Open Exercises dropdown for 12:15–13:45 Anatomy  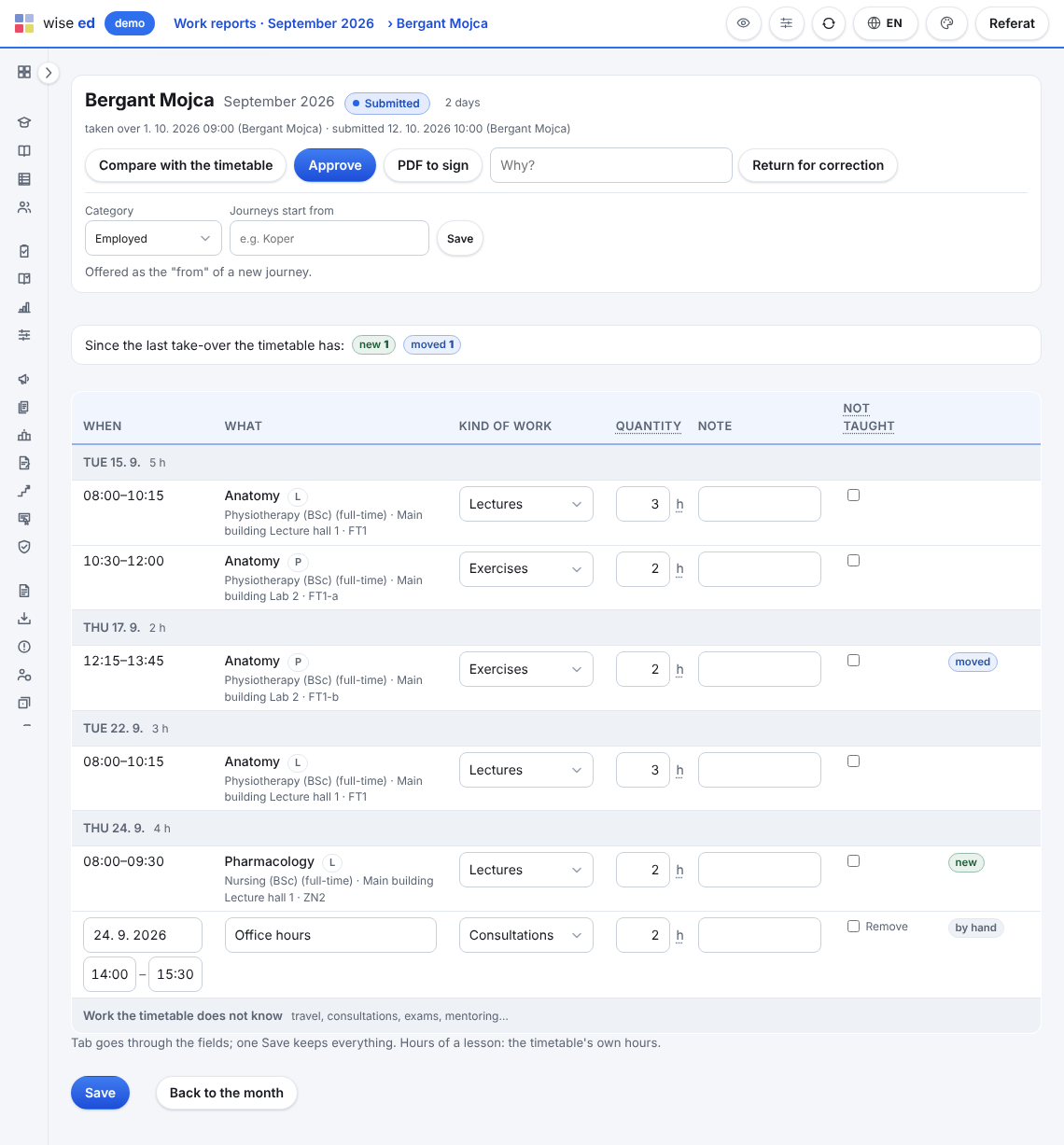pos(526,669)
